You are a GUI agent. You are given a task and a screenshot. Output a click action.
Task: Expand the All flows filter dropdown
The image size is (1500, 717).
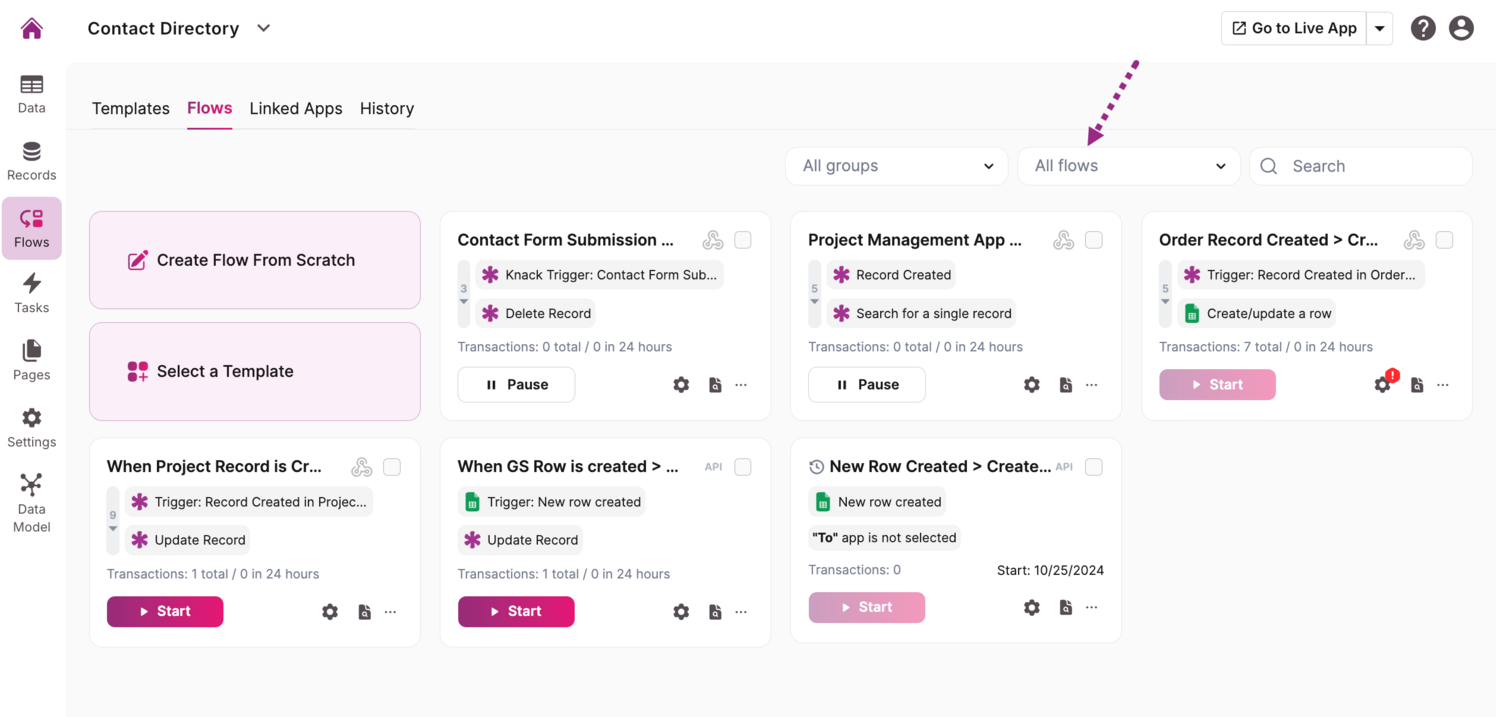point(1129,166)
